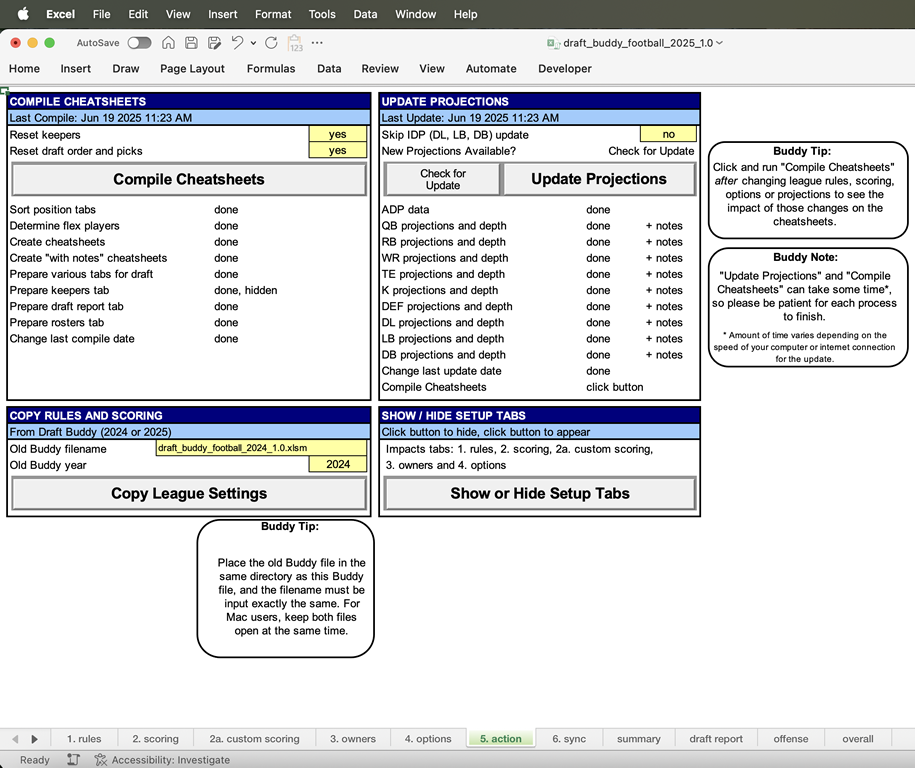Open the Edit menu

(x=138, y=14)
